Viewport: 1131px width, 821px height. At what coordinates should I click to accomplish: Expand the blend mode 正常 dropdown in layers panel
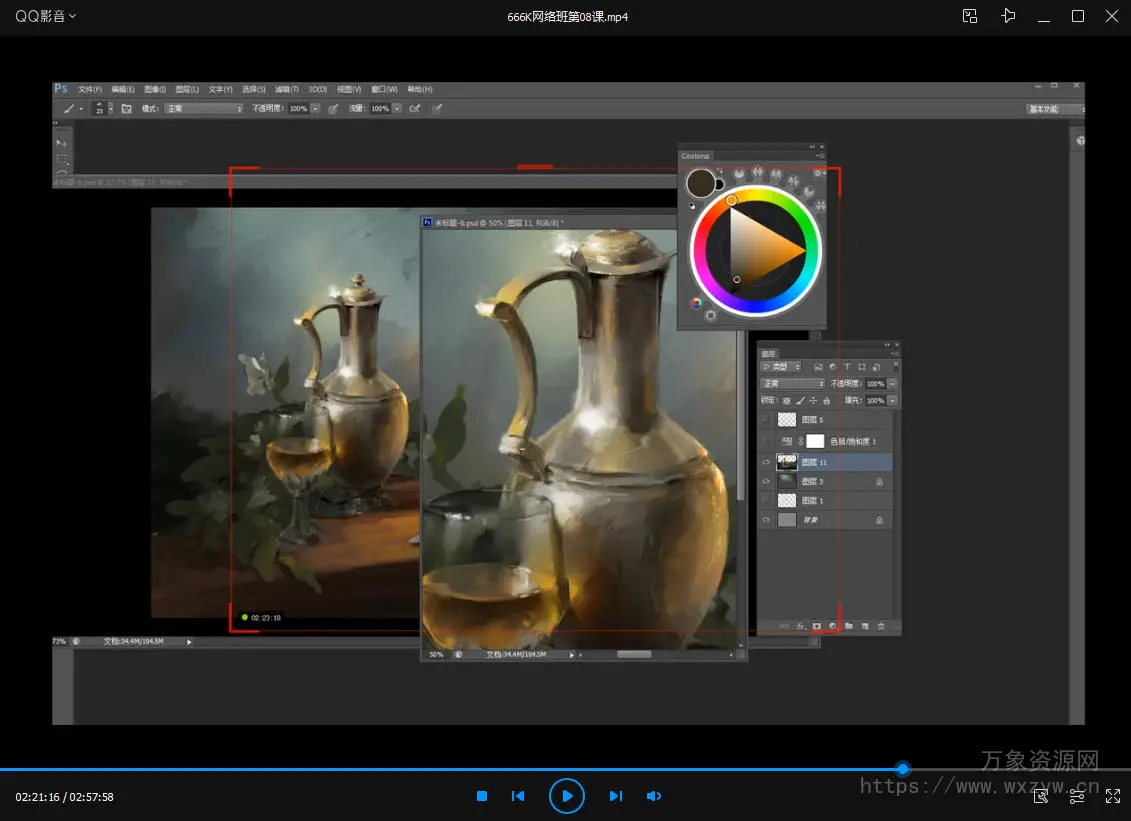[x=793, y=384]
